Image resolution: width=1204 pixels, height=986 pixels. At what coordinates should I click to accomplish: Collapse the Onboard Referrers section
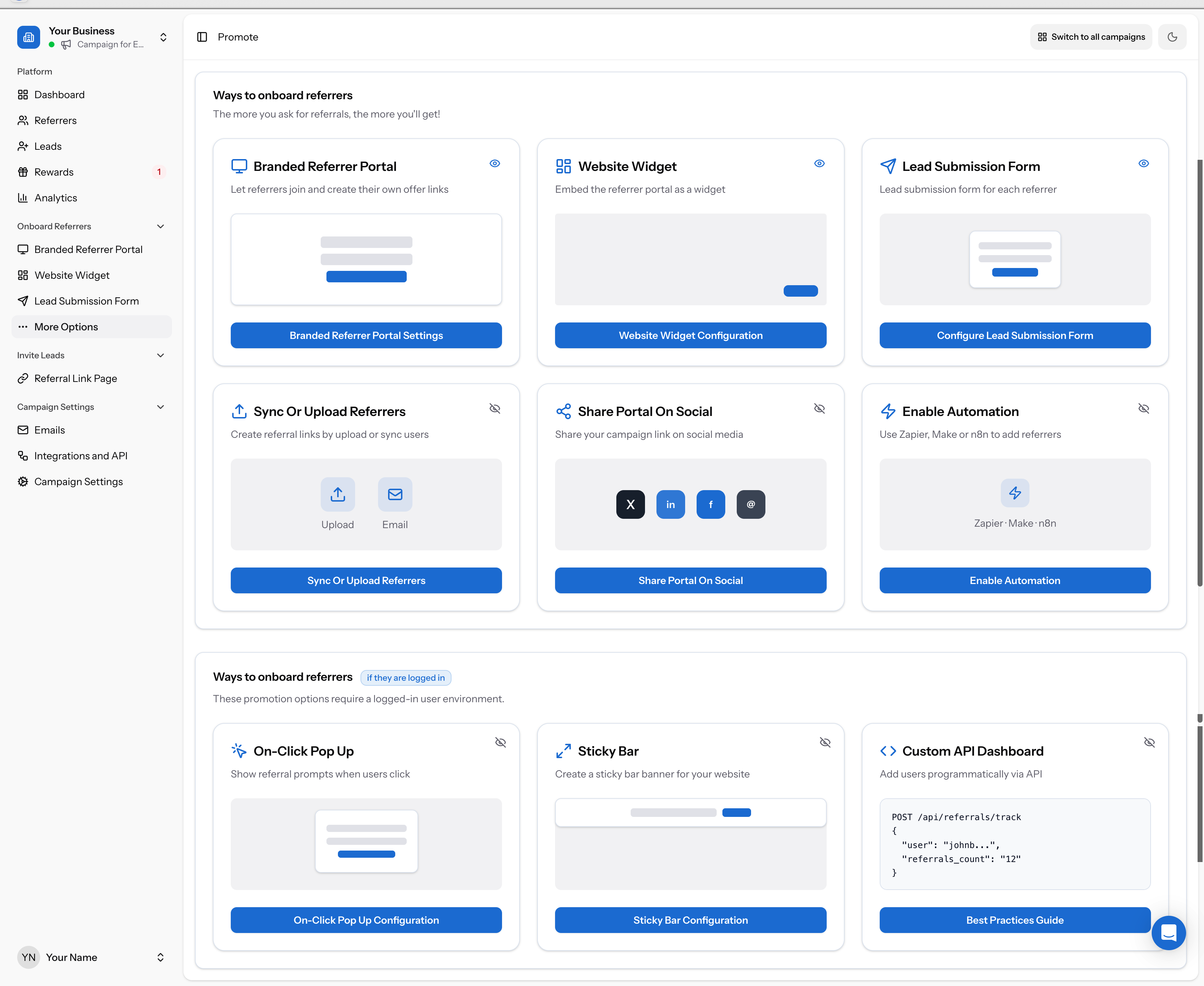tap(160, 226)
